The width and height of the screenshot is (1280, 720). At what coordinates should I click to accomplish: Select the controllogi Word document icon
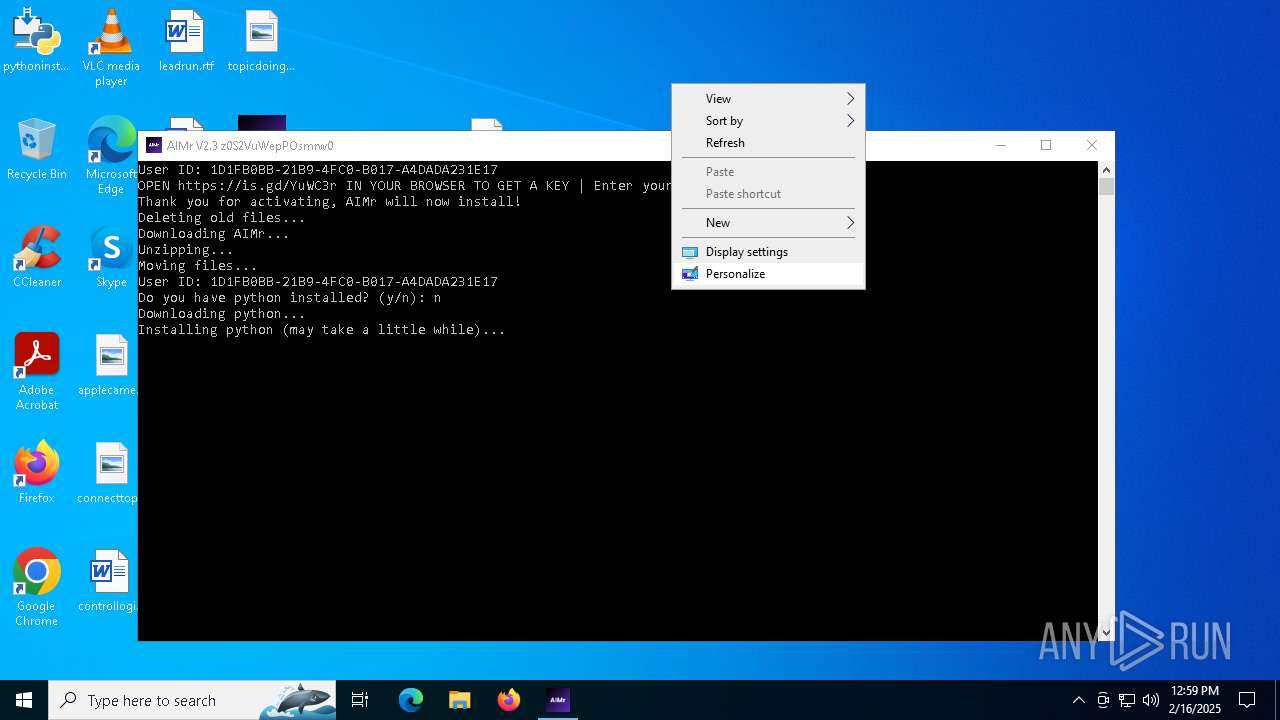point(108,581)
